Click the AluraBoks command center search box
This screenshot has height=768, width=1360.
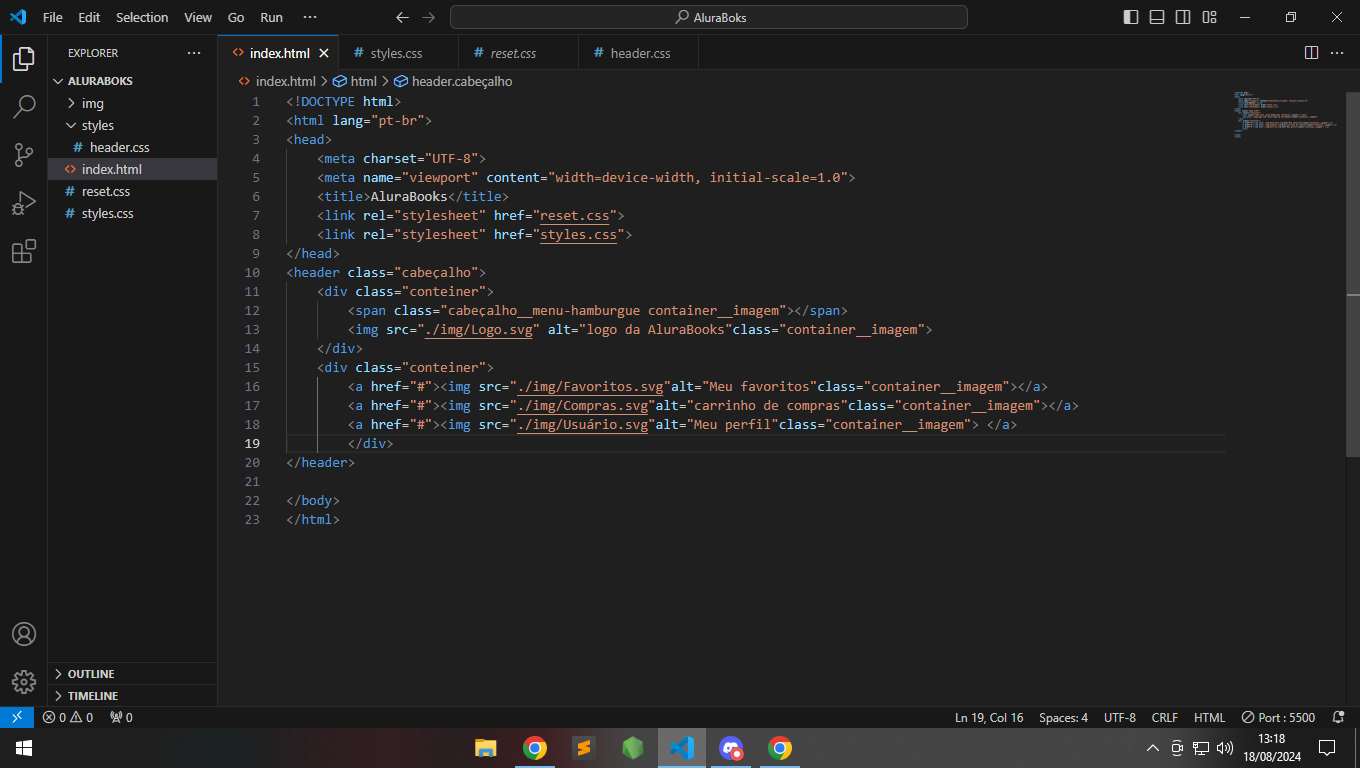coord(709,17)
